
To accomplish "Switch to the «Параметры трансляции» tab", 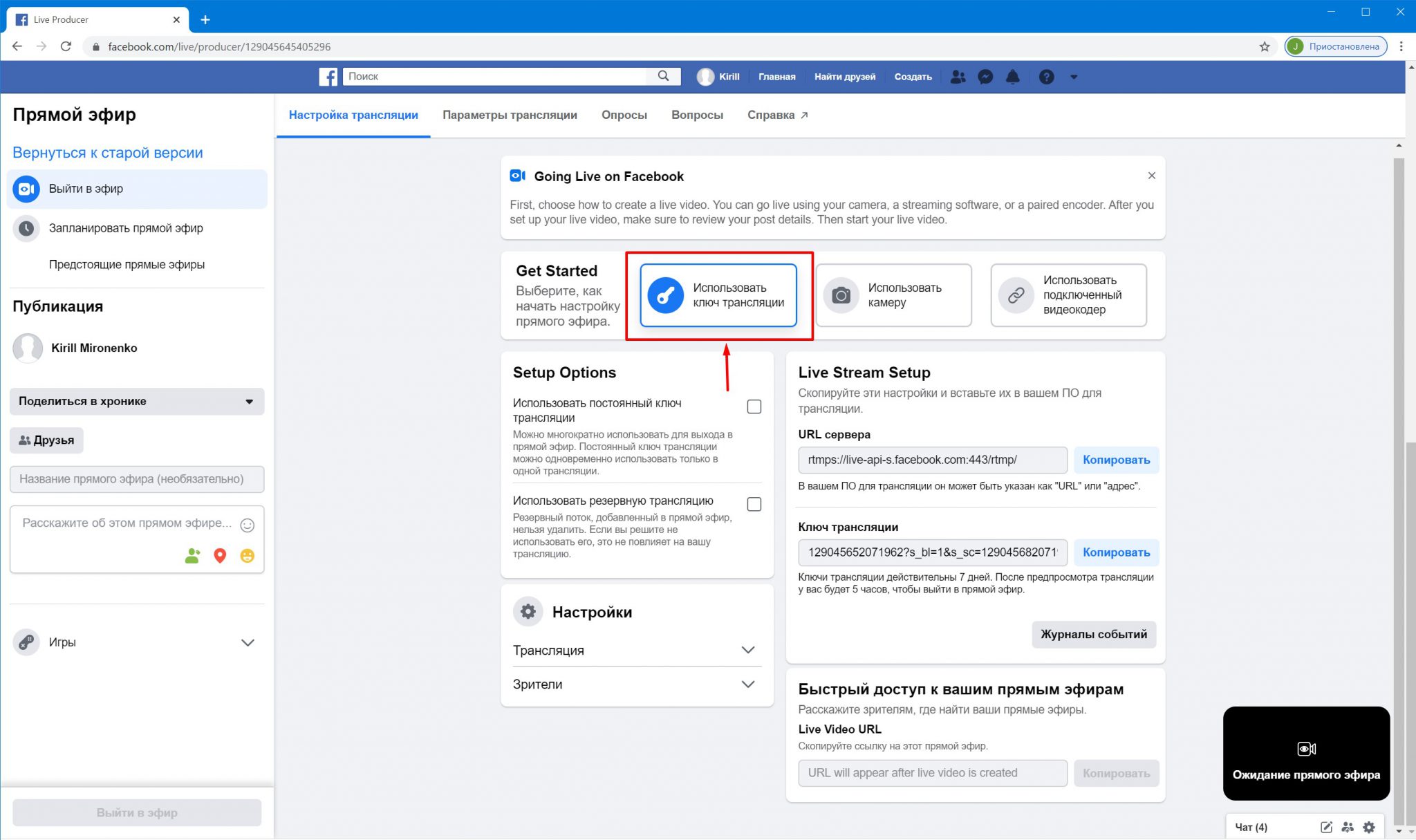I will tap(510, 115).
